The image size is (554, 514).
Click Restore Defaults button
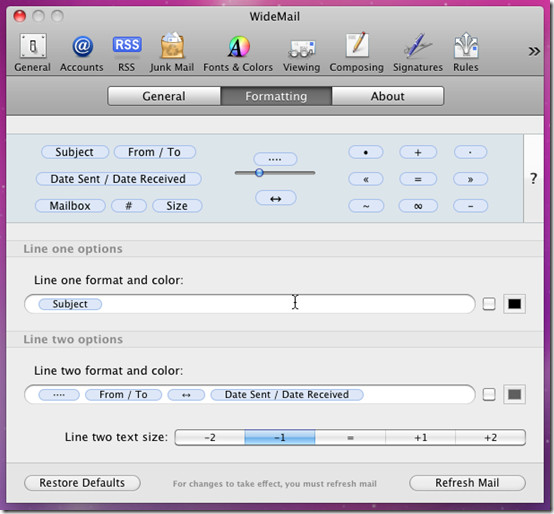(82, 483)
